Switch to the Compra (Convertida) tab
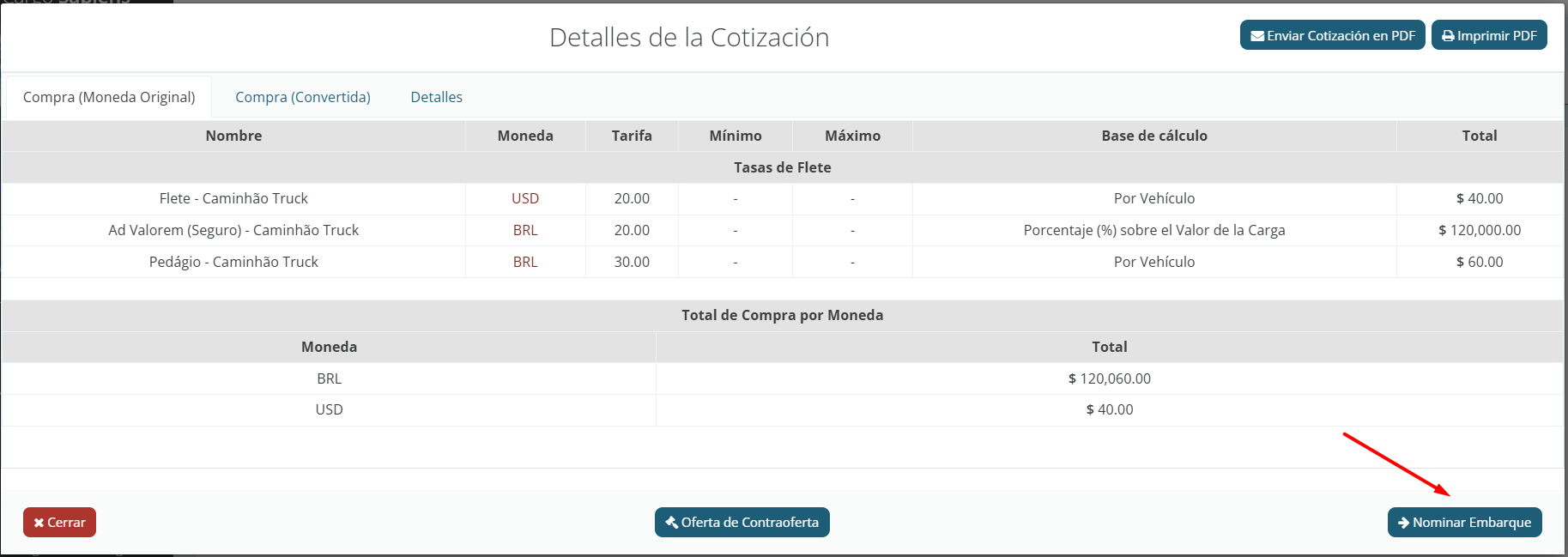This screenshot has width=1568, height=557. click(x=303, y=97)
